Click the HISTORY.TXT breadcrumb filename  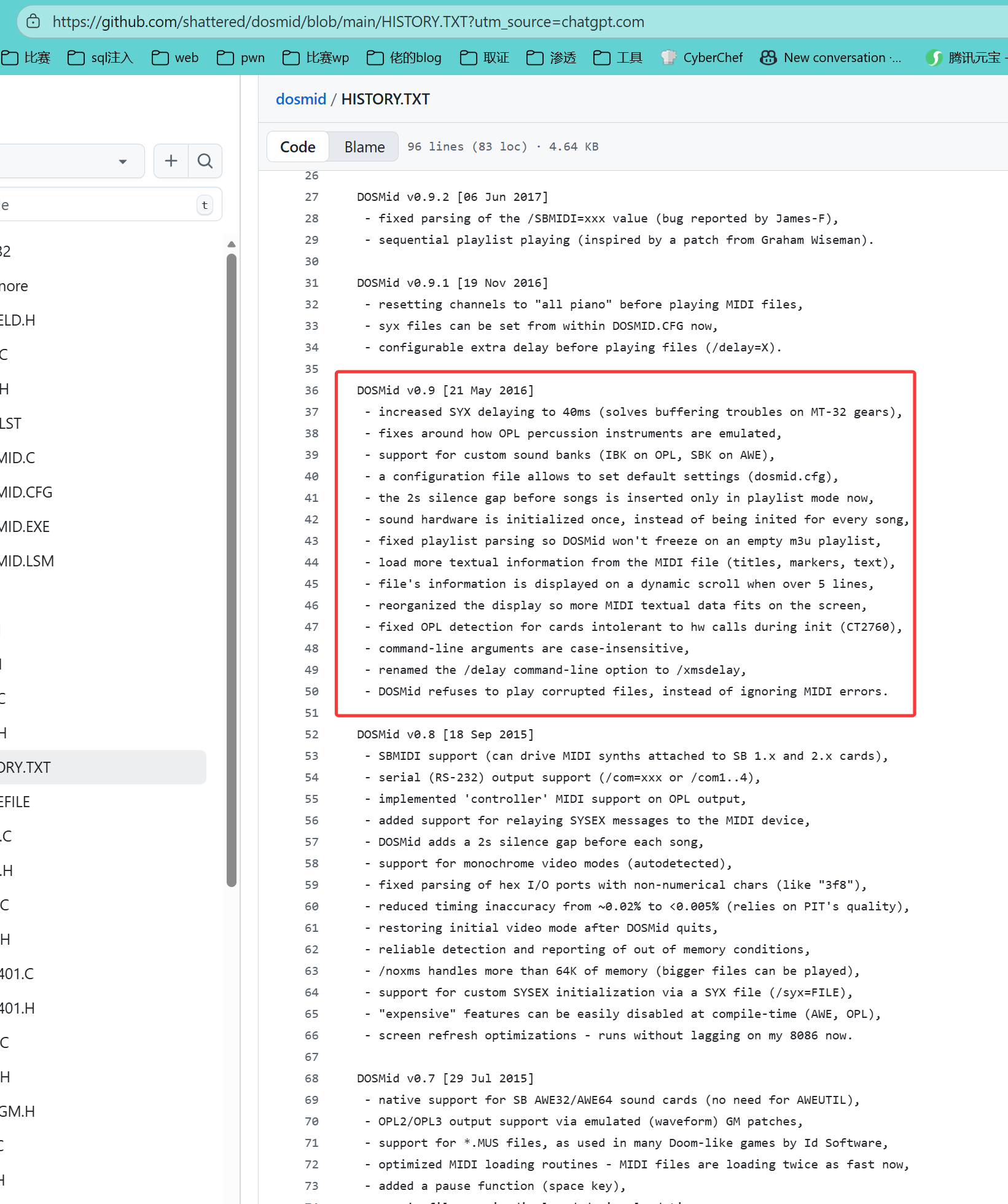click(x=385, y=99)
